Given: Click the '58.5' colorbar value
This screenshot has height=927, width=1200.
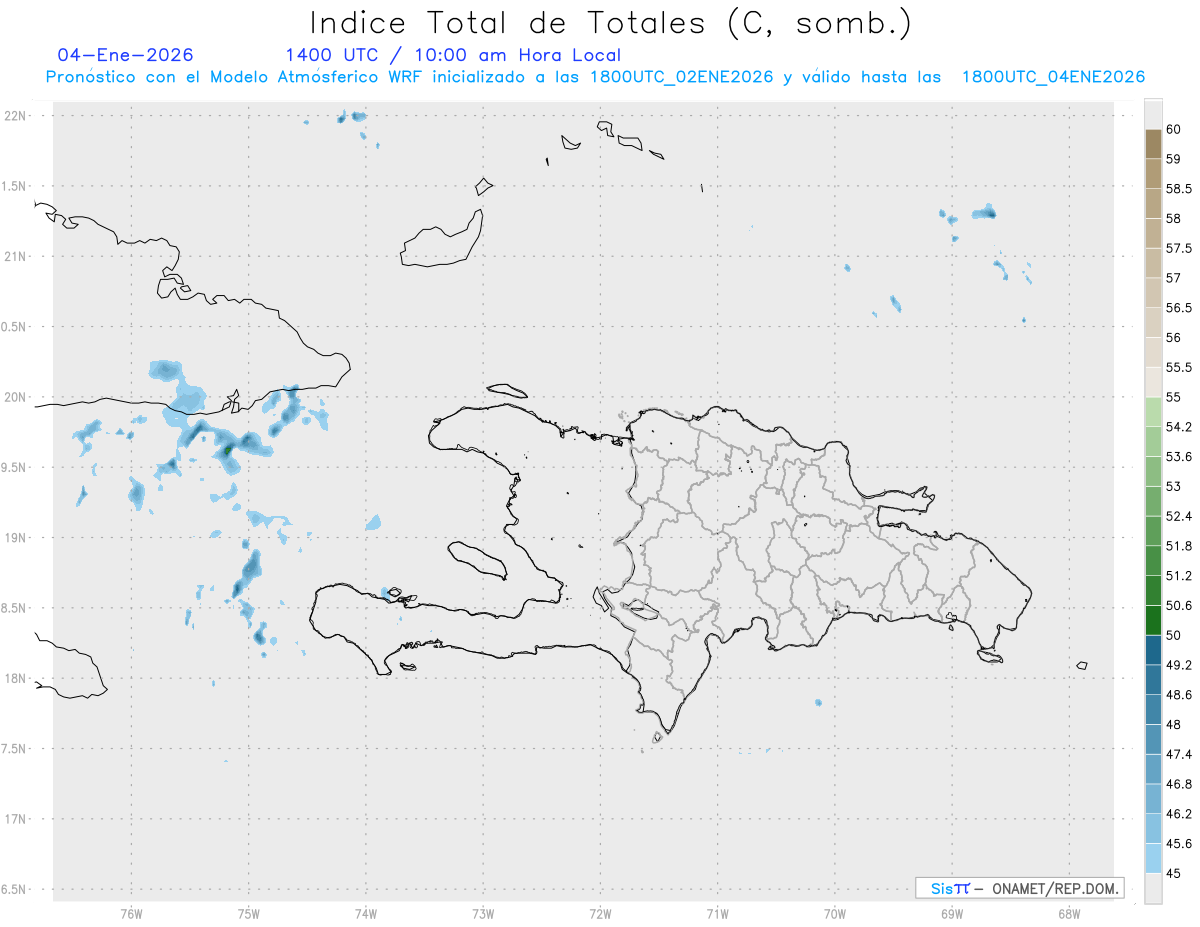Looking at the screenshot, I should pos(1178,189).
